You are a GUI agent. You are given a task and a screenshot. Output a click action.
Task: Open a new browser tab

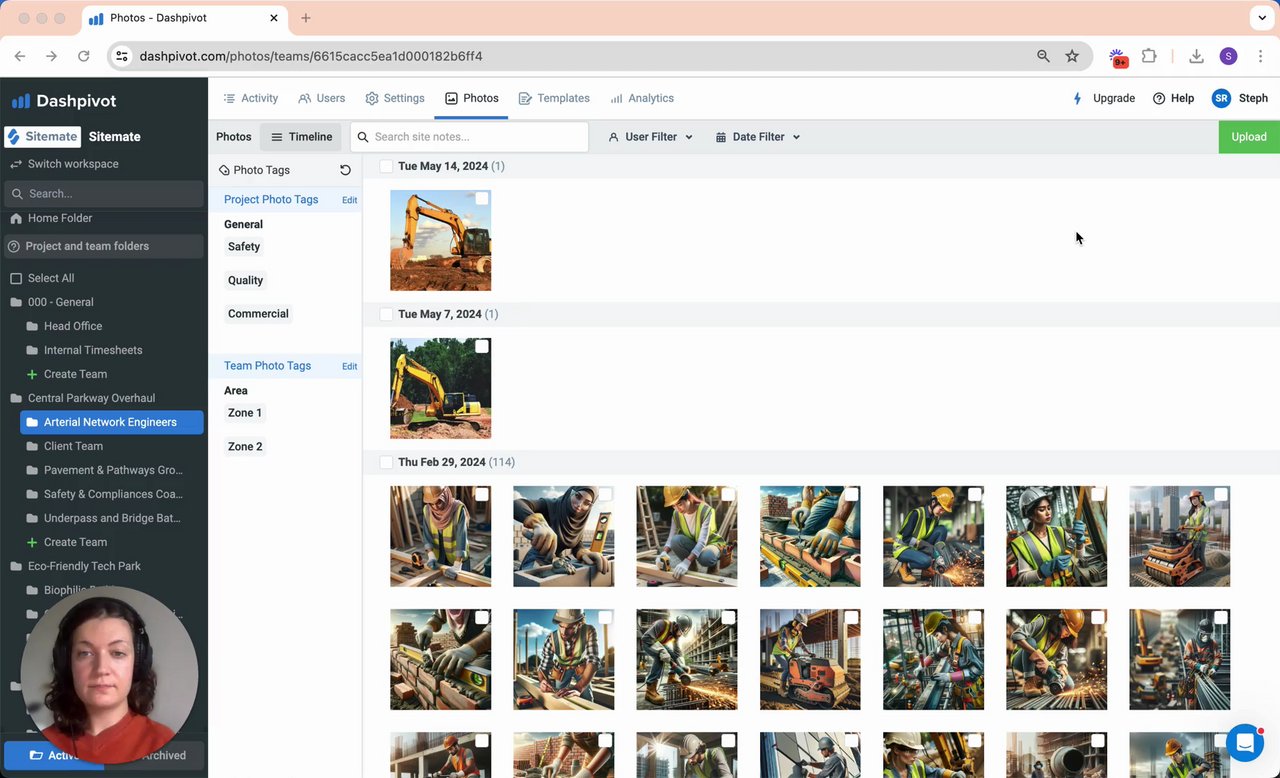(x=306, y=18)
